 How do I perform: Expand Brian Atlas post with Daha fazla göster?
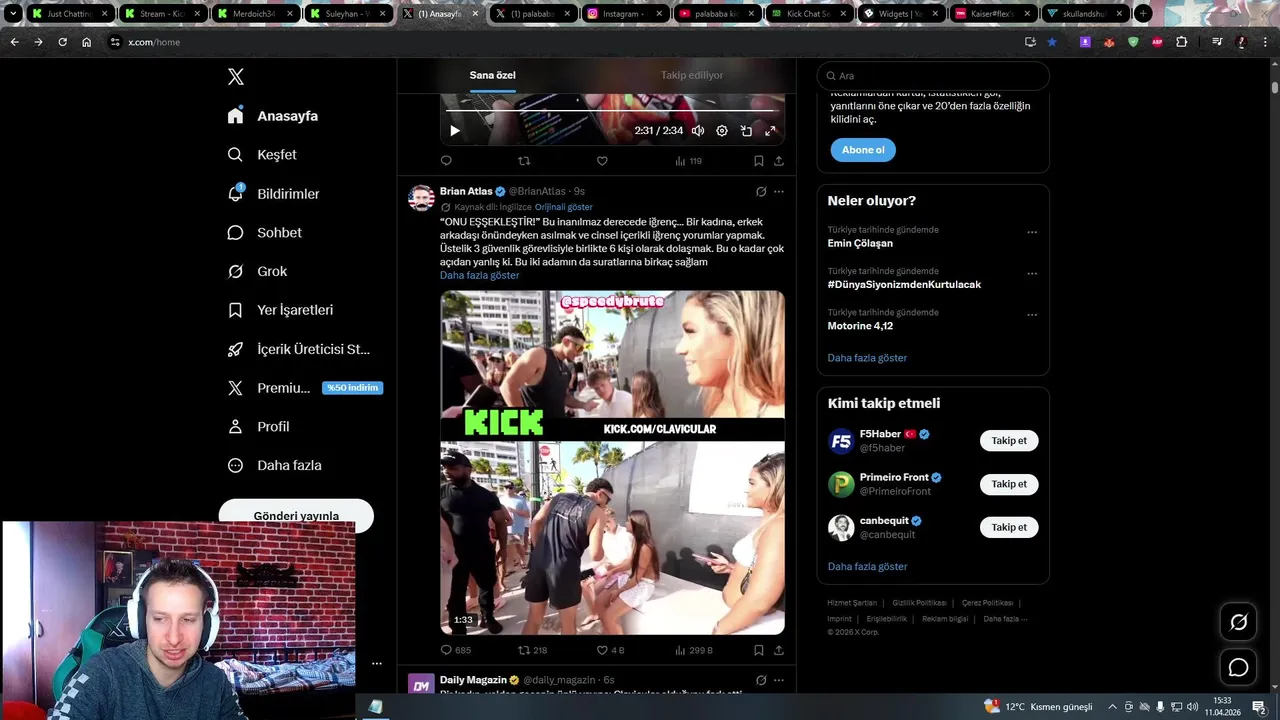point(479,275)
